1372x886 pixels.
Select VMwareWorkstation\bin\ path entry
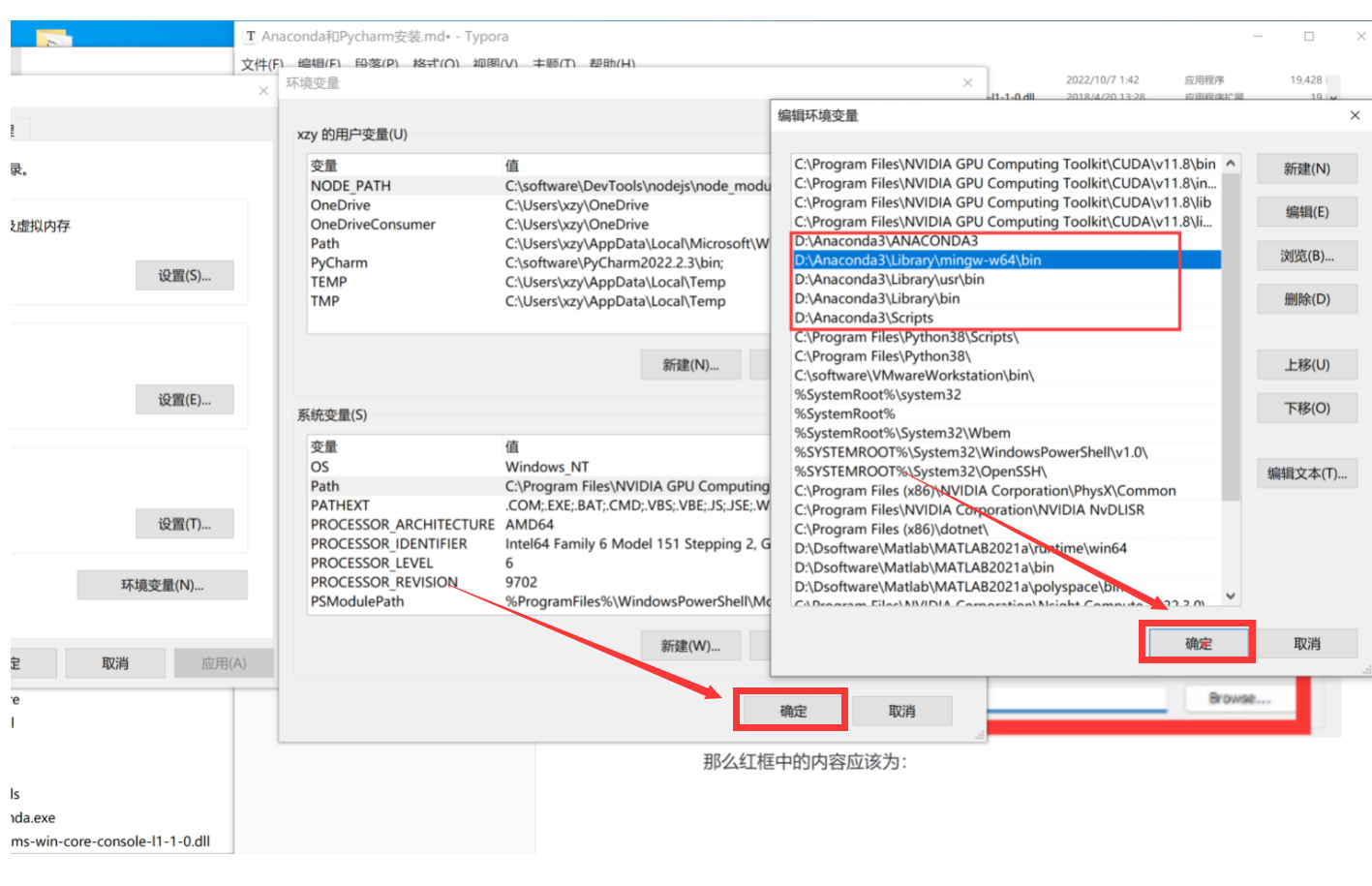point(1006,376)
